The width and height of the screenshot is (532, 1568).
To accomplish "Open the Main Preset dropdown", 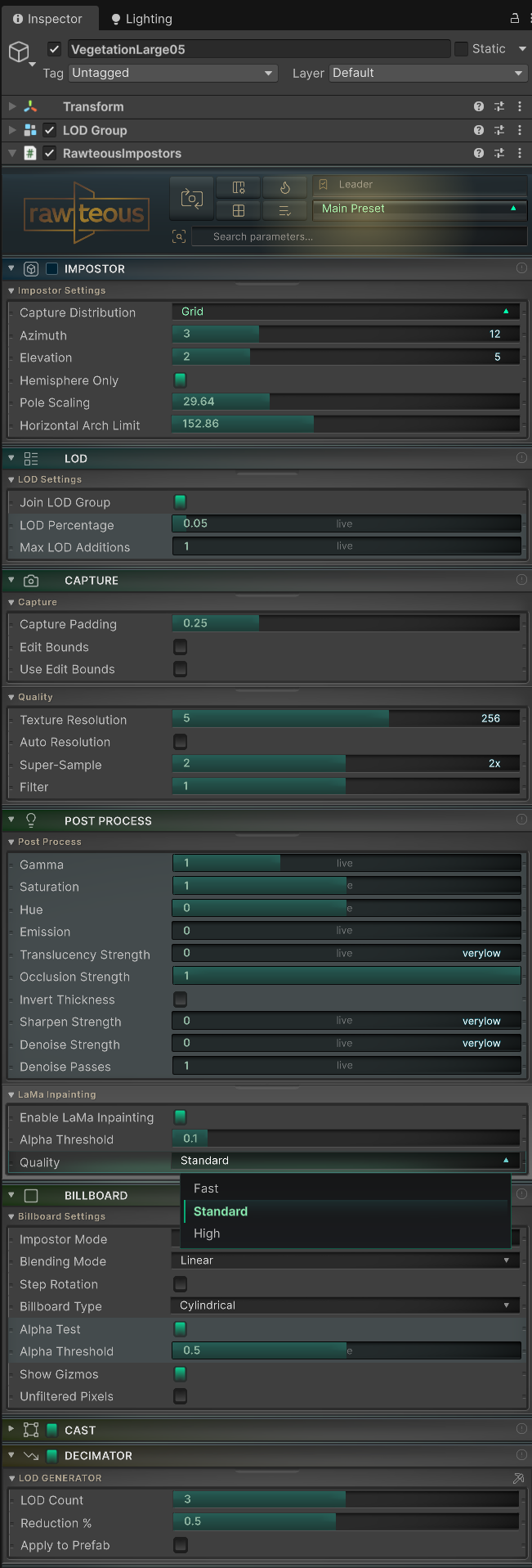I will pos(419,208).
